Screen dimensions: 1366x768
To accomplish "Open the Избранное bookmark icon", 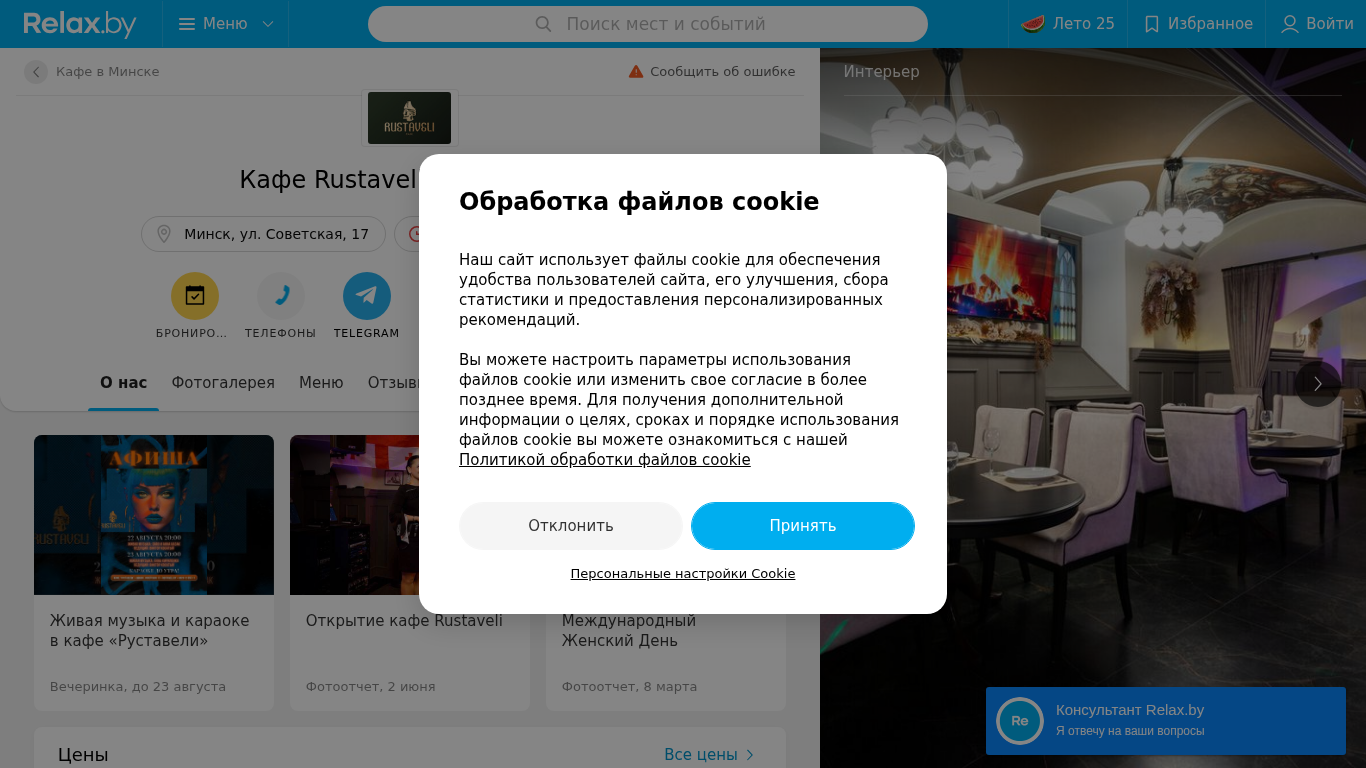I will tap(1152, 24).
